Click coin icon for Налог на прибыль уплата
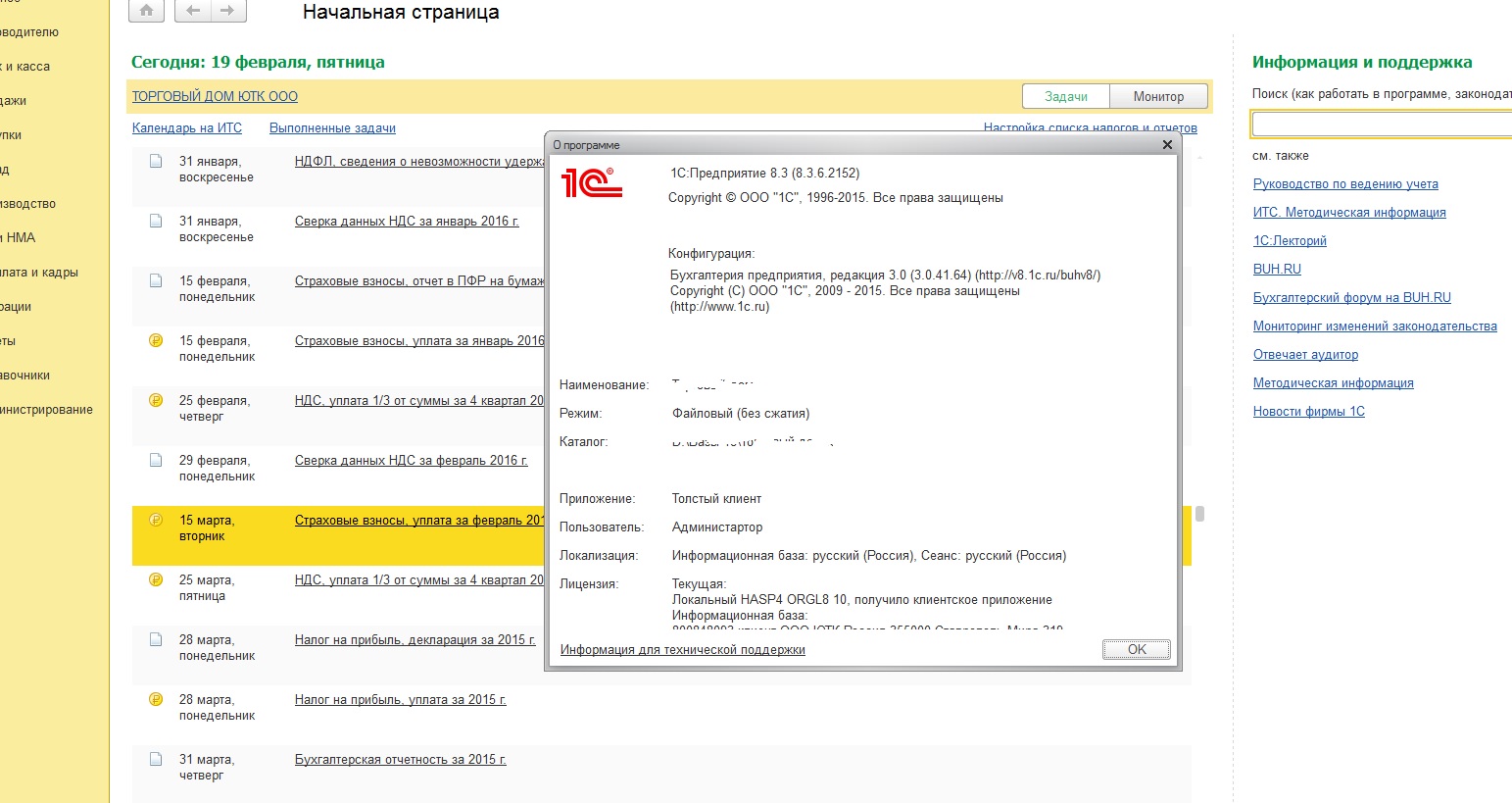 [156, 699]
